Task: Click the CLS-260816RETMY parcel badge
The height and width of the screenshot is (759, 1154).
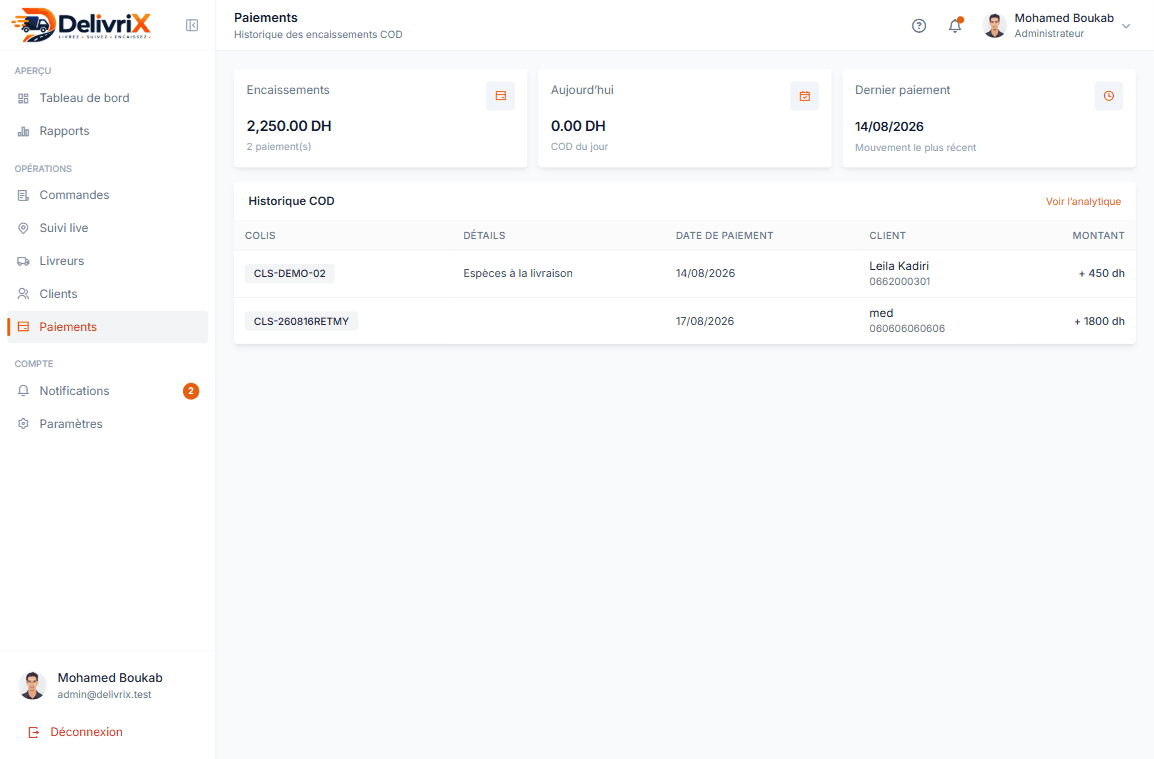Action: click(x=301, y=321)
